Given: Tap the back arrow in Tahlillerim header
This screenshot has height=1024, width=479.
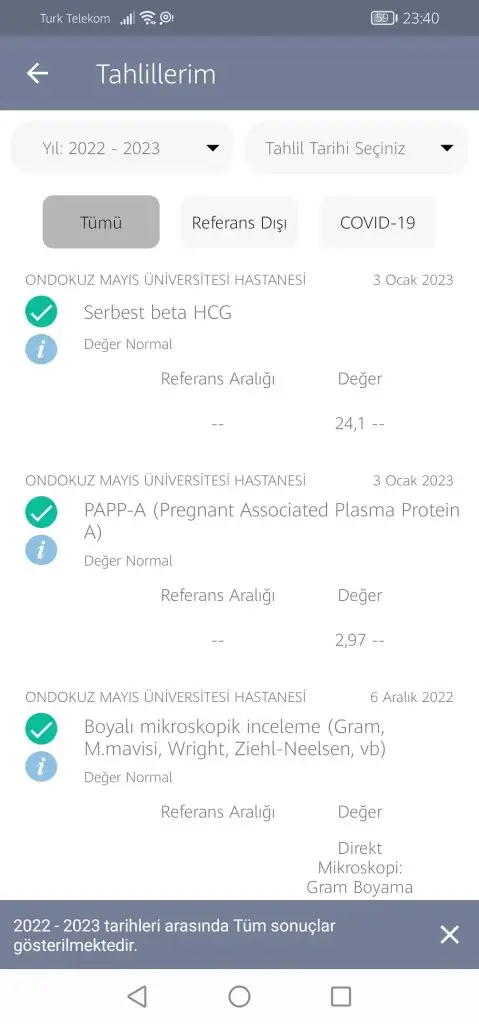Looking at the screenshot, I should [37, 73].
